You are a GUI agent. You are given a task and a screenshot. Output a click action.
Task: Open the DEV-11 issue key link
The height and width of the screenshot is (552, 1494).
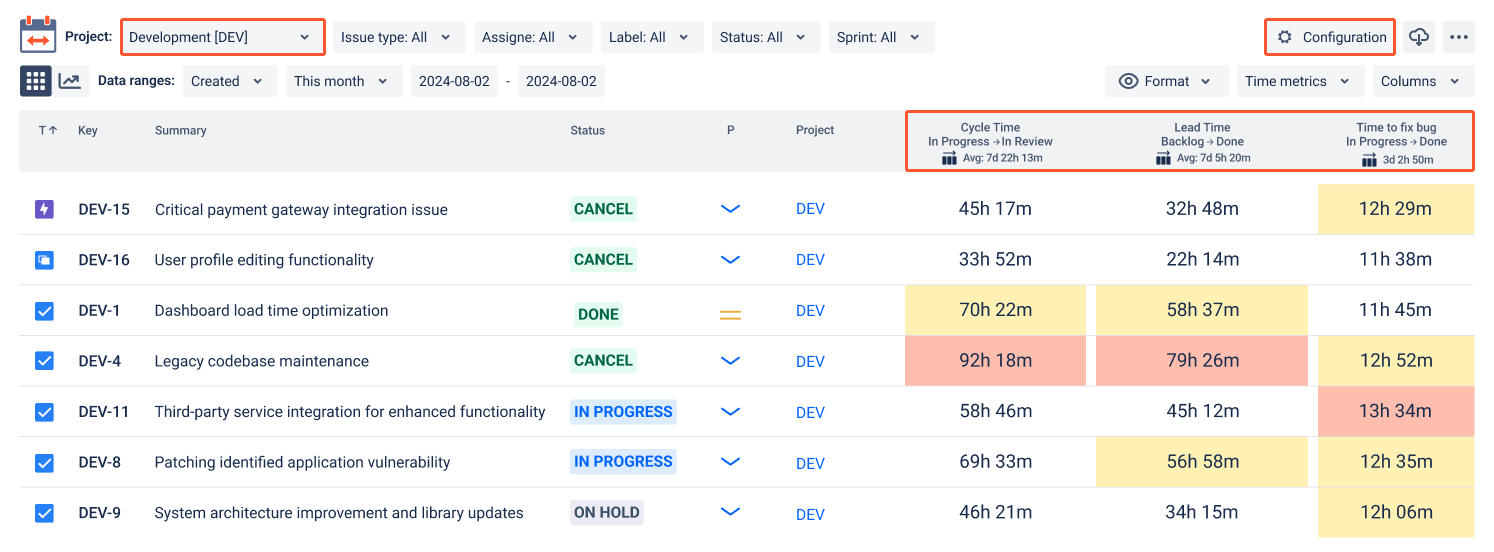104,412
